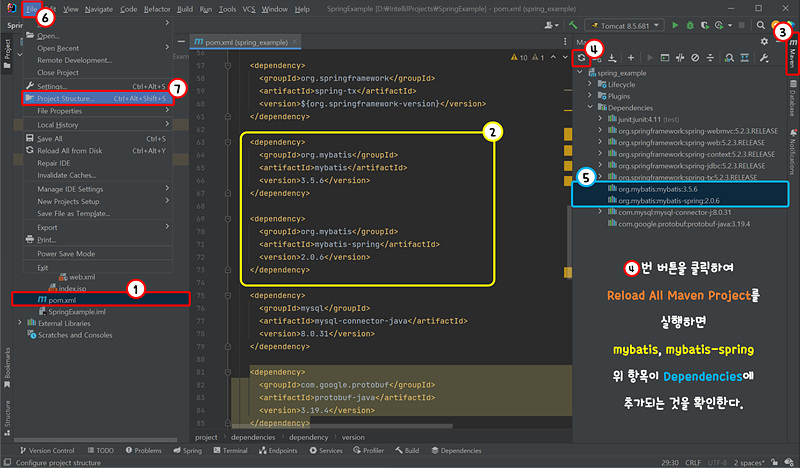
Task: Hide the Project tool window minus icon
Action: point(181,41)
